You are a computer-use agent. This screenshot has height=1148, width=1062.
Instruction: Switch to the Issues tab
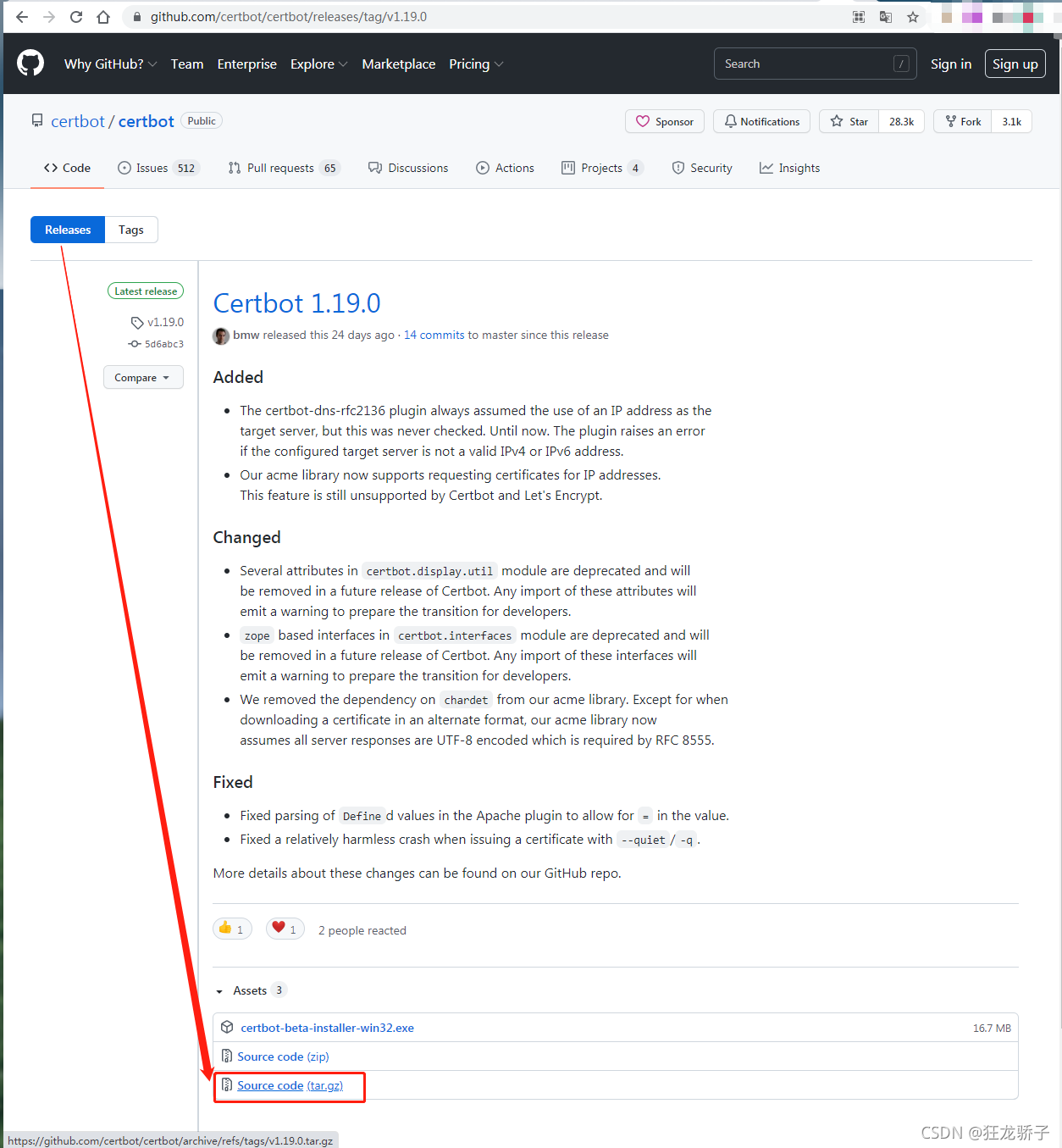(x=158, y=168)
